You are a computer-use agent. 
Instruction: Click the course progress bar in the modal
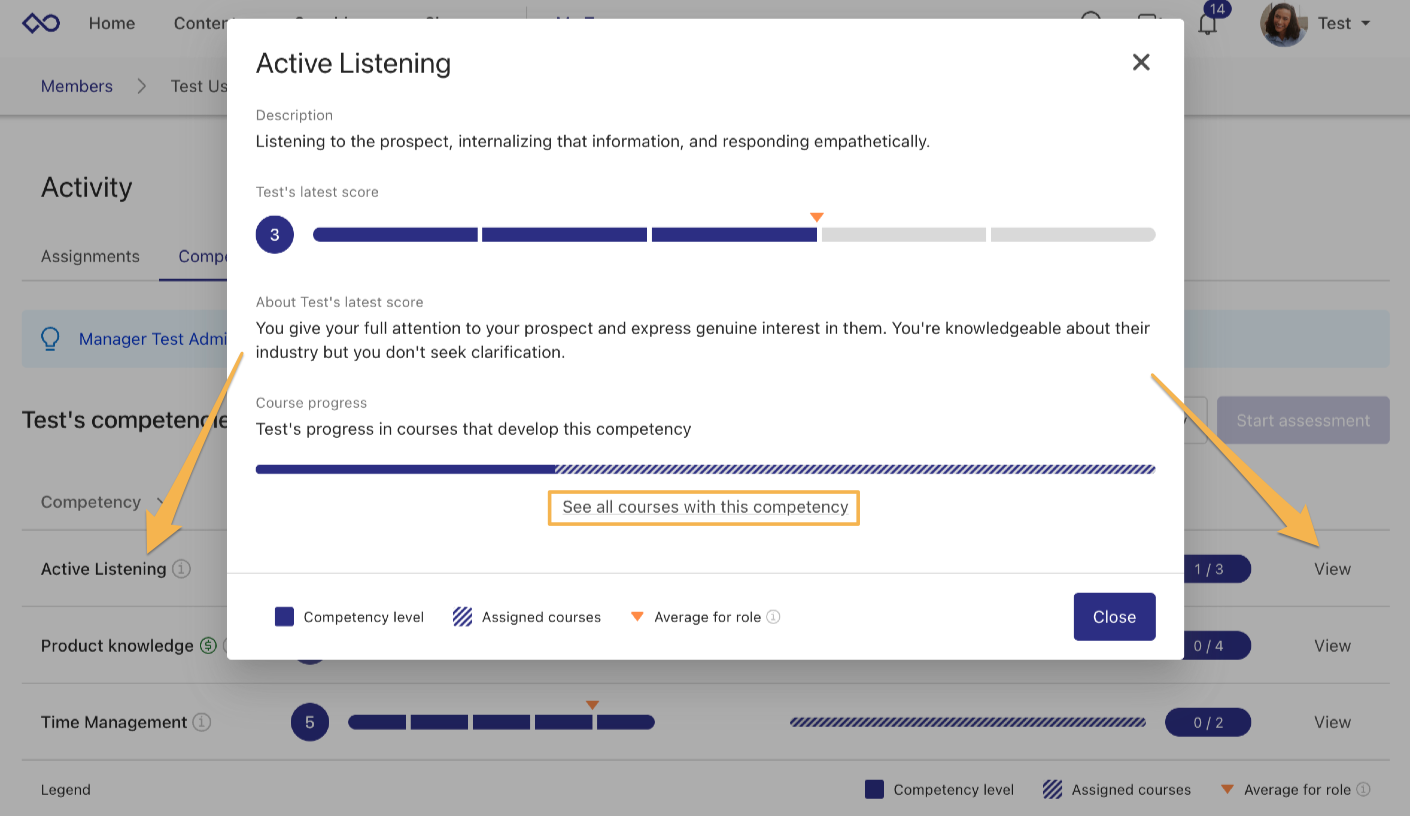pos(705,468)
